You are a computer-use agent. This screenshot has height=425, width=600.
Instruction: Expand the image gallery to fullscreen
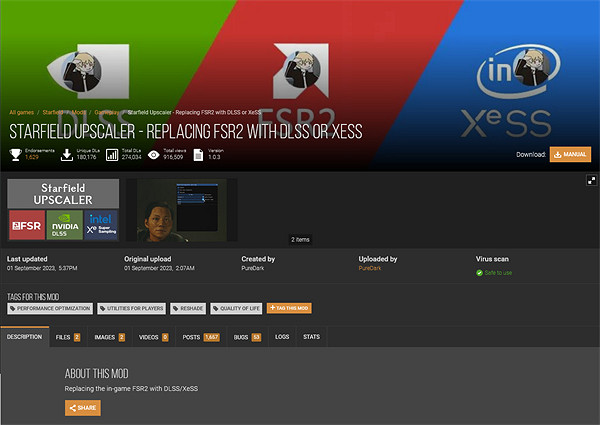pos(591,181)
